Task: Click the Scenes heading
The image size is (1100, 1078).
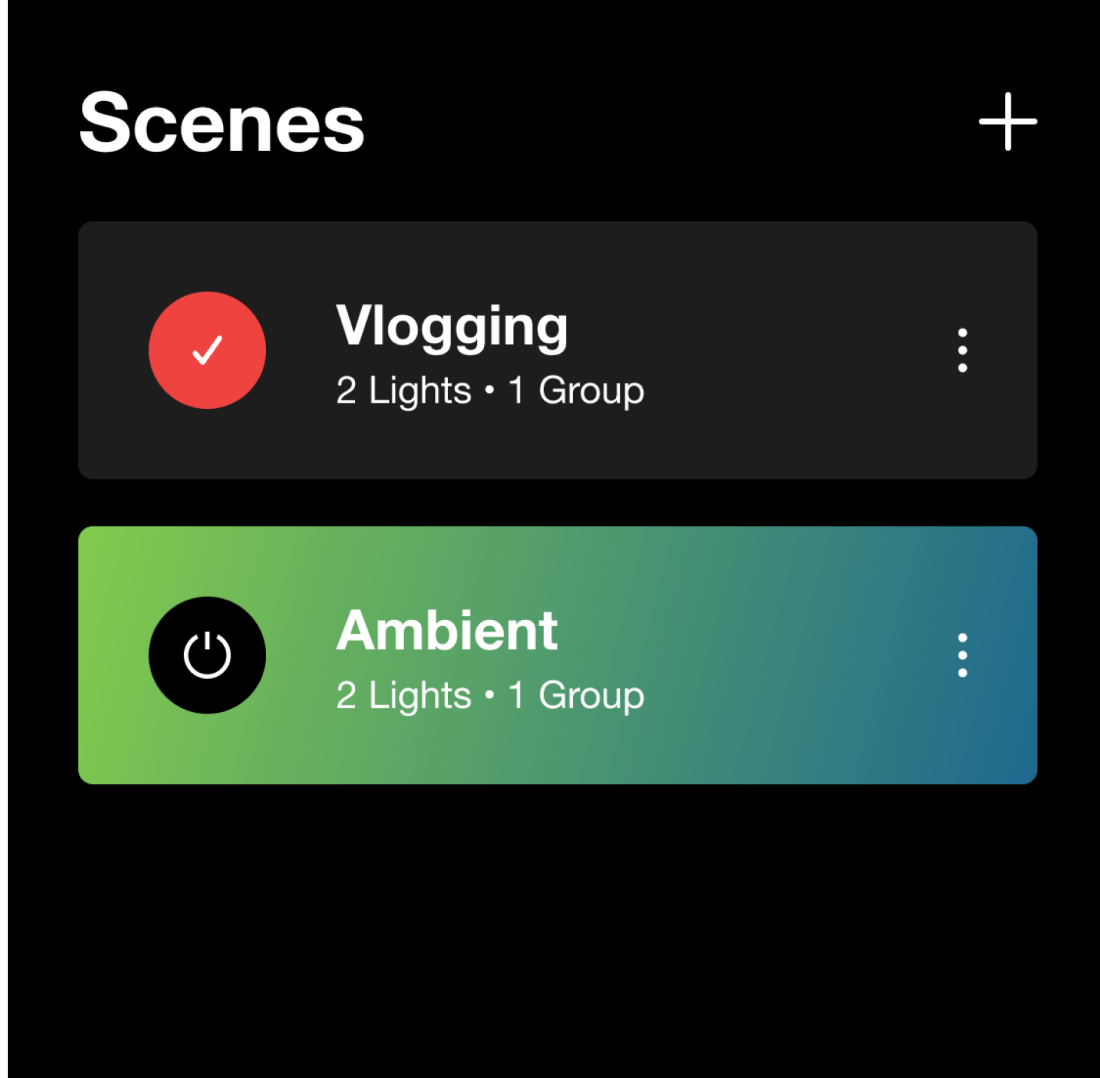Action: pyautogui.click(x=222, y=123)
